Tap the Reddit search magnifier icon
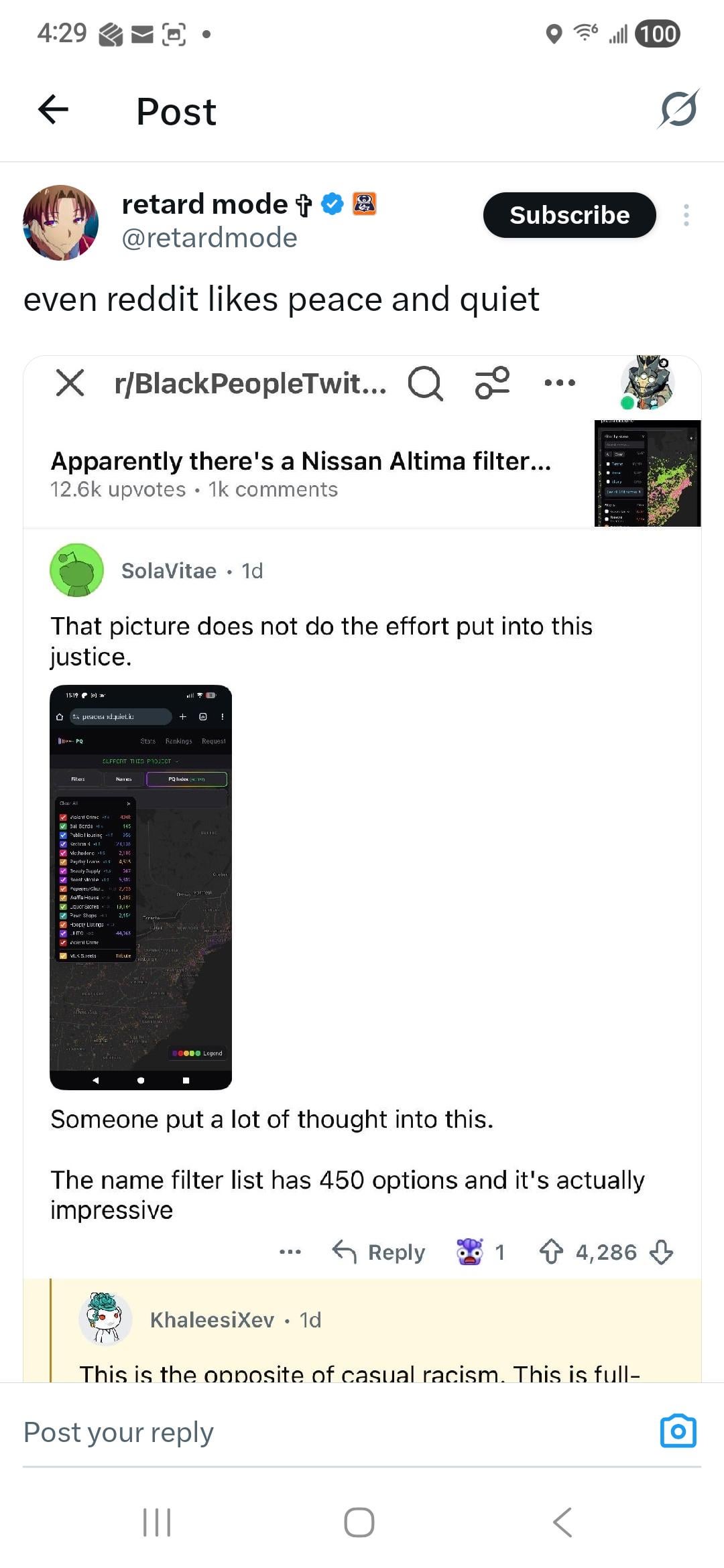 (x=426, y=384)
